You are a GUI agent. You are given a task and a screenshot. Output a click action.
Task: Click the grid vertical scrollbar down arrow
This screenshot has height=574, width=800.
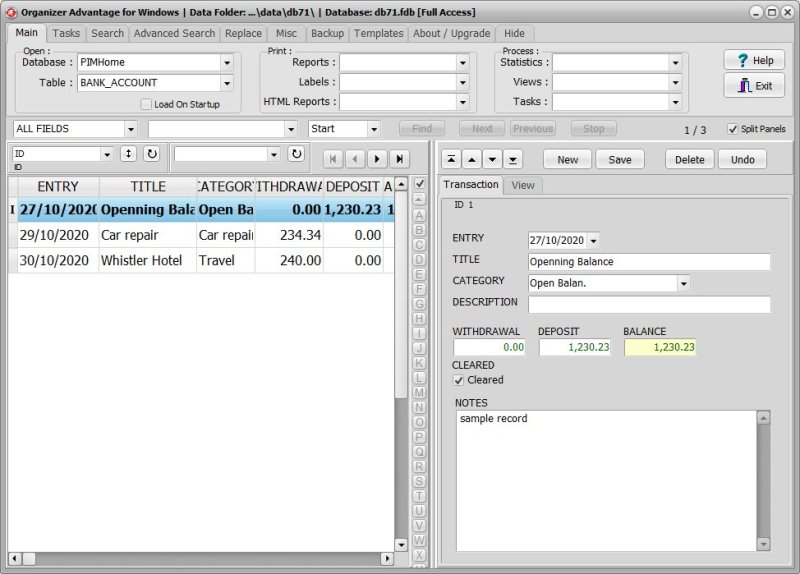click(x=401, y=545)
